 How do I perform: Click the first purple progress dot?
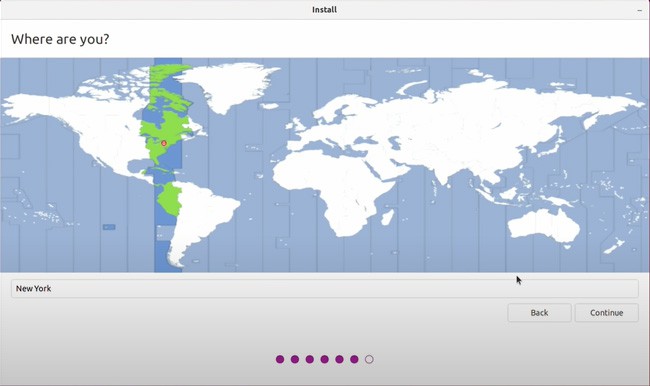(x=280, y=359)
